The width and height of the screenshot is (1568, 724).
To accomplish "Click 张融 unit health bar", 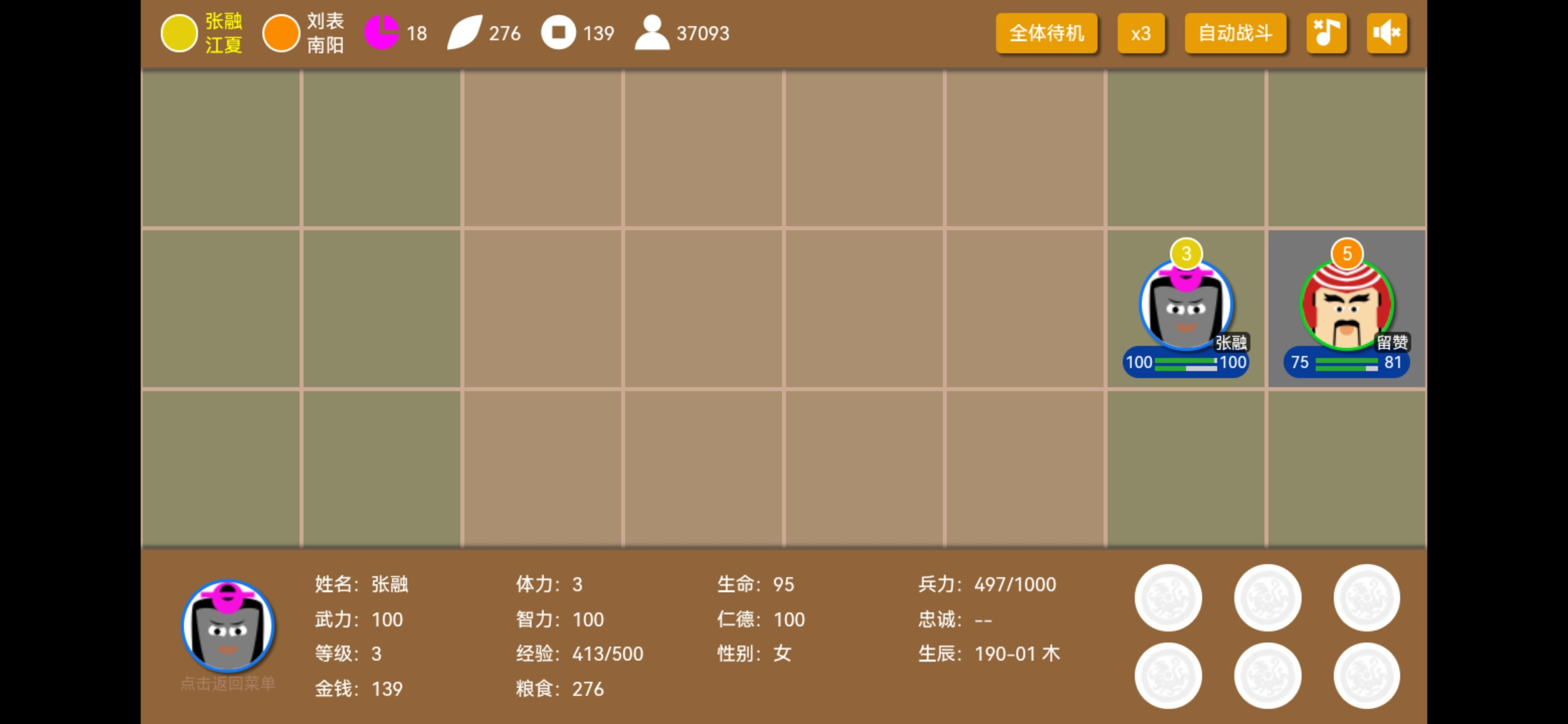I will pyautogui.click(x=1186, y=363).
